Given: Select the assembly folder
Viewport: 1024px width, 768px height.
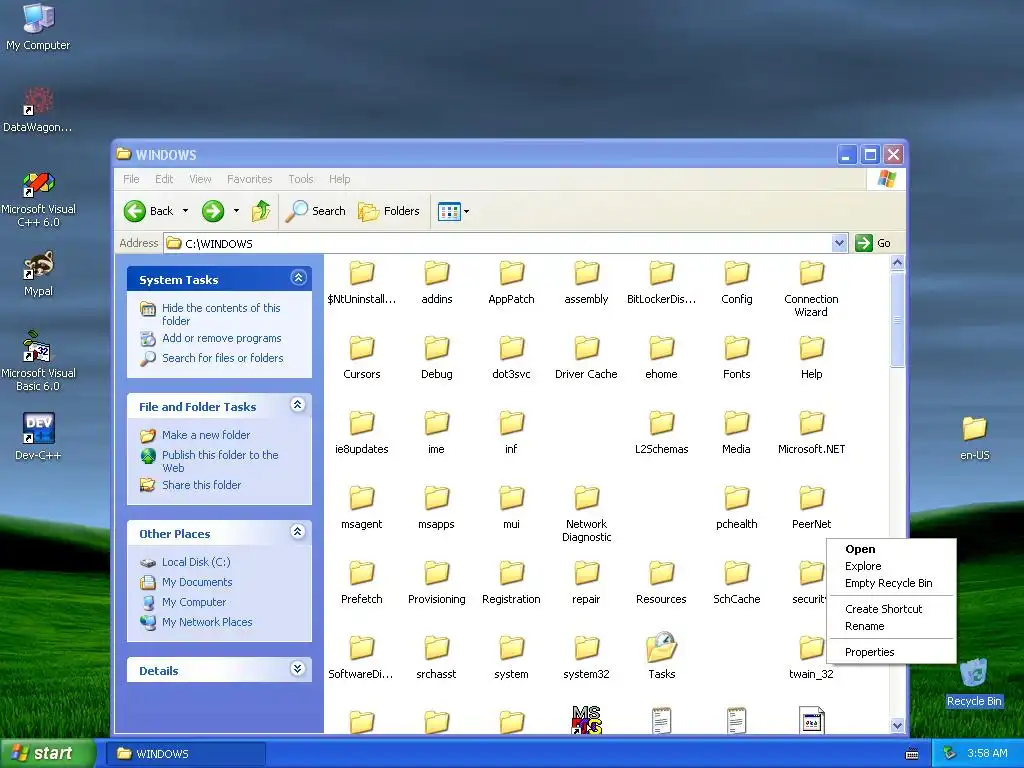Looking at the screenshot, I should click(x=586, y=282).
